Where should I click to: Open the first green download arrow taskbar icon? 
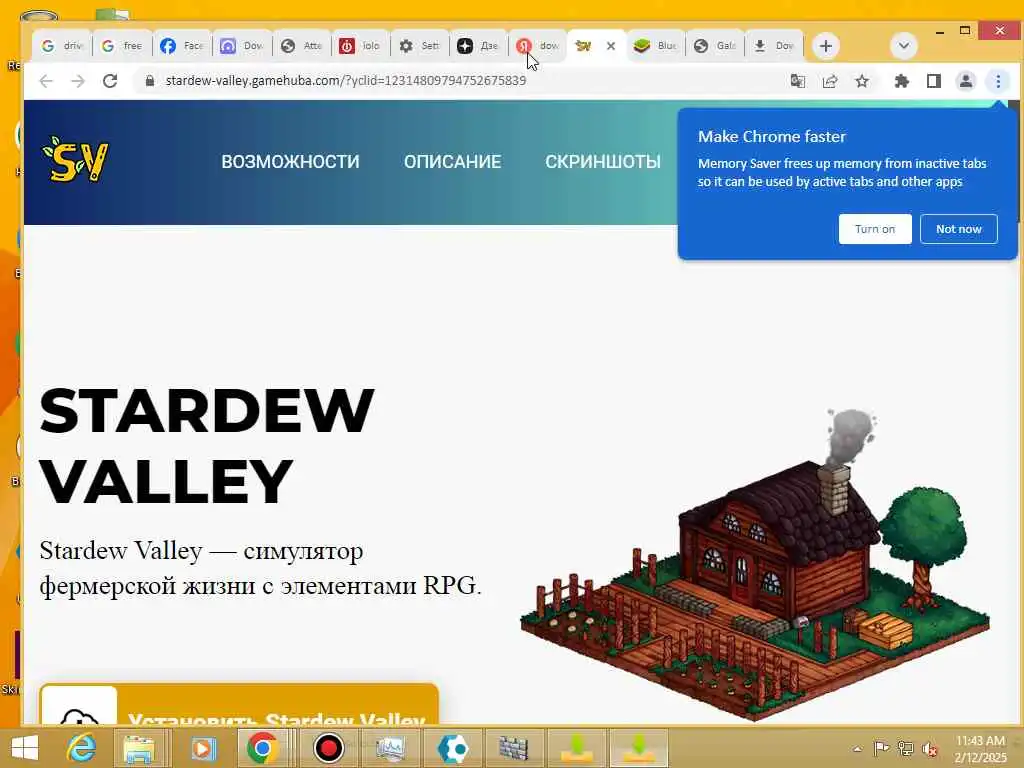576,748
